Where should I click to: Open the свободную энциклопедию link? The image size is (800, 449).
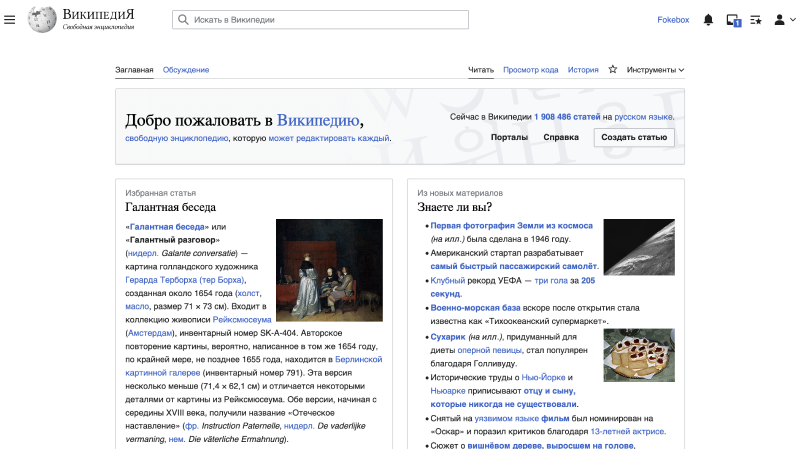(177, 138)
